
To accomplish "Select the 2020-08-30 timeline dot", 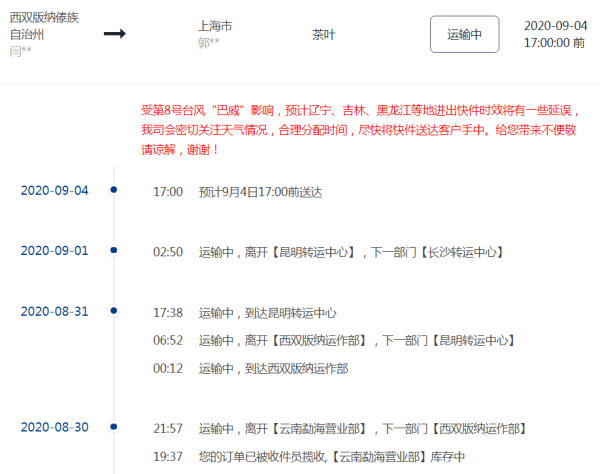I will [x=114, y=427].
